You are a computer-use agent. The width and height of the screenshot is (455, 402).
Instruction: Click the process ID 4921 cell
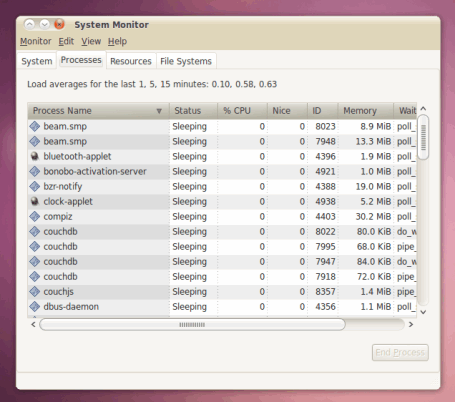pos(325,171)
